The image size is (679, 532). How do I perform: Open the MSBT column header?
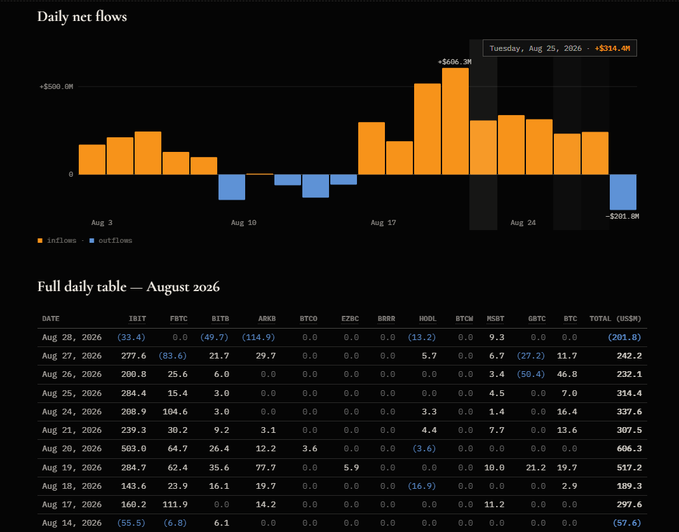point(495,319)
